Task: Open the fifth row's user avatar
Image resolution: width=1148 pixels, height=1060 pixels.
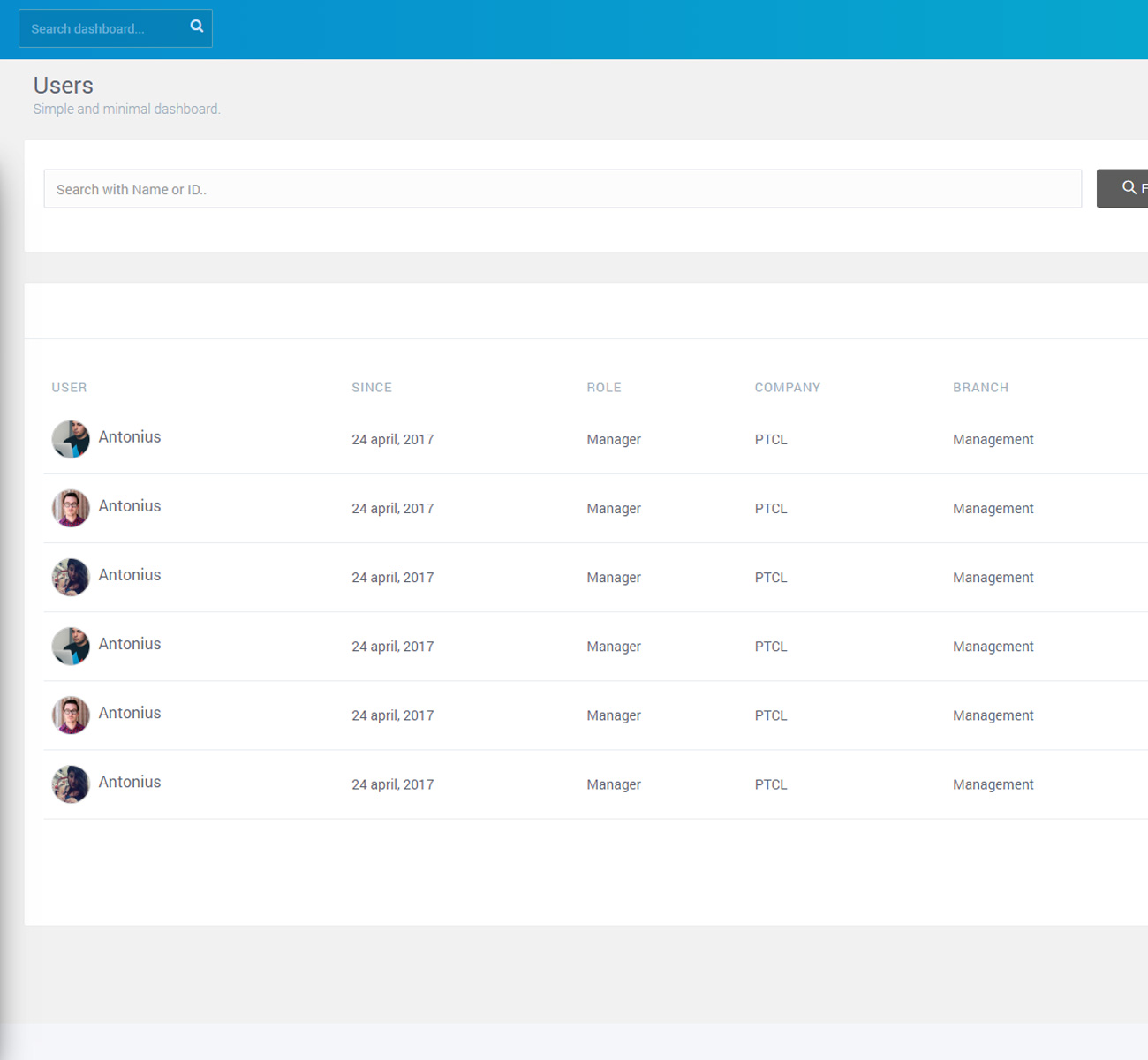Action: tap(71, 715)
